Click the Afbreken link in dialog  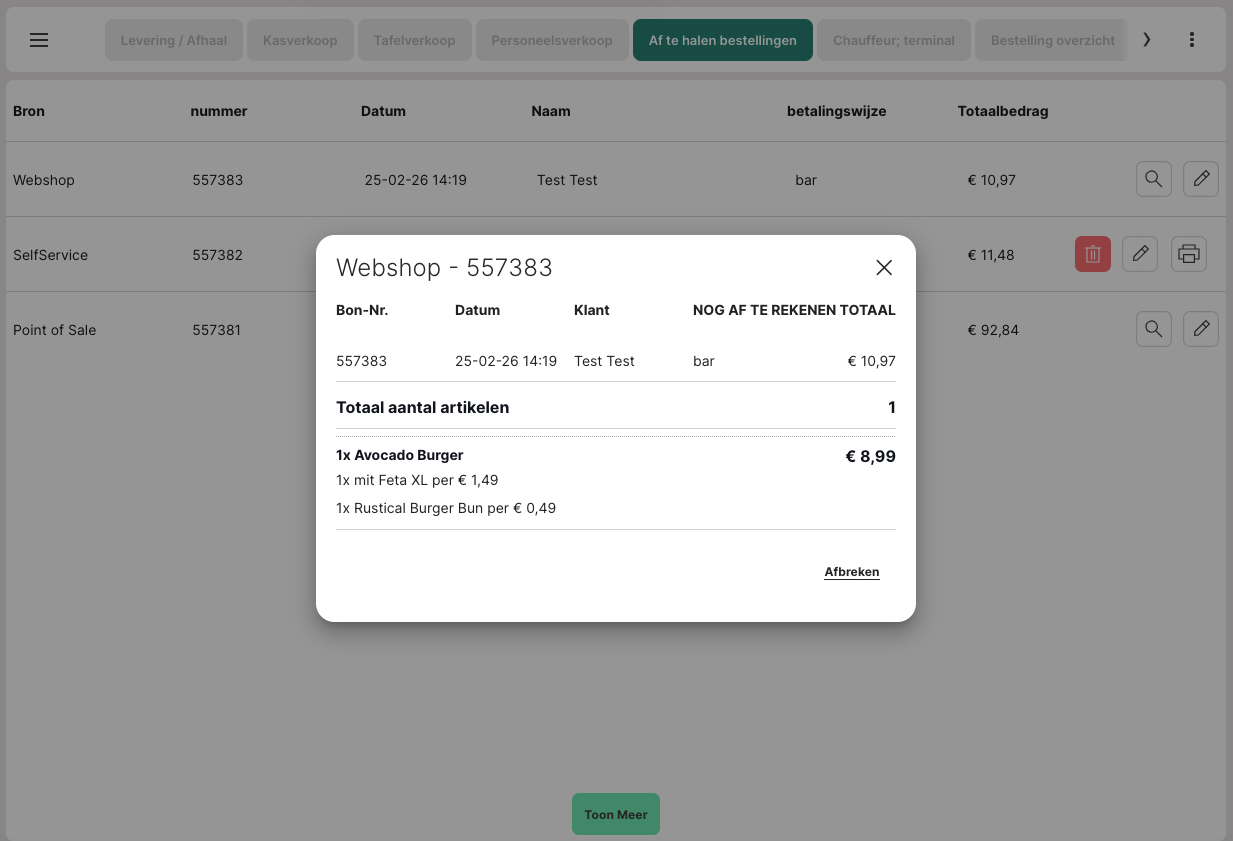click(x=851, y=572)
